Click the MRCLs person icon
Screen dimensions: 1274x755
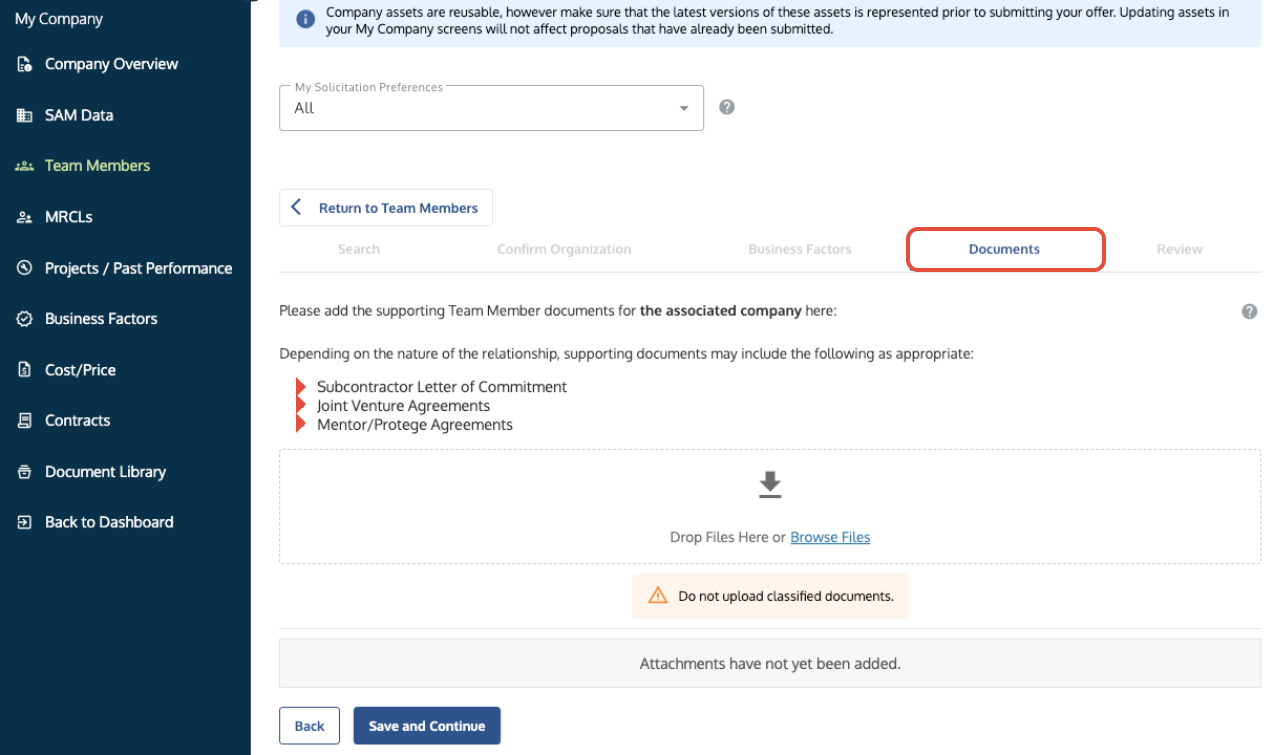coord(25,217)
